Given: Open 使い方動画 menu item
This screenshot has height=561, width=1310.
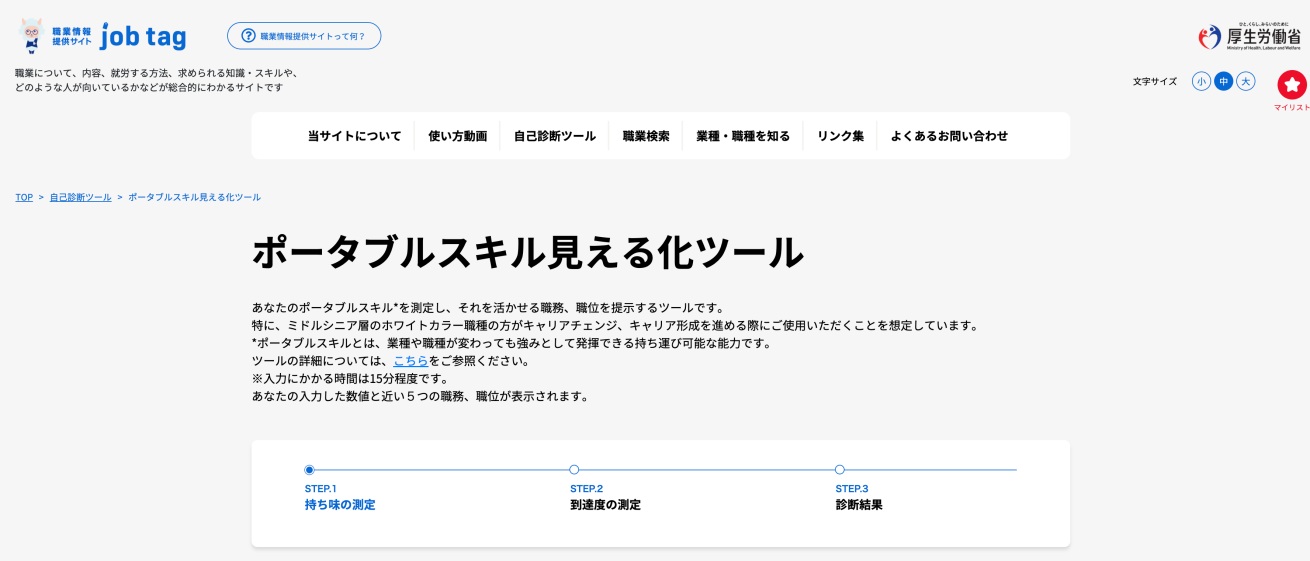Looking at the screenshot, I should pos(457,136).
